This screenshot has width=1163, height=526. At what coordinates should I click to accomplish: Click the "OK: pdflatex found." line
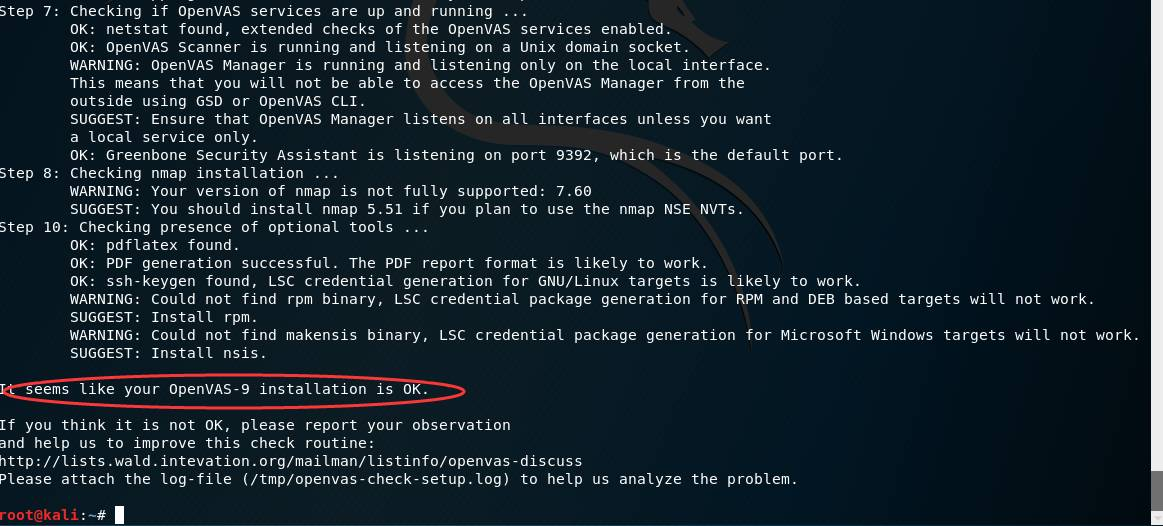click(155, 245)
